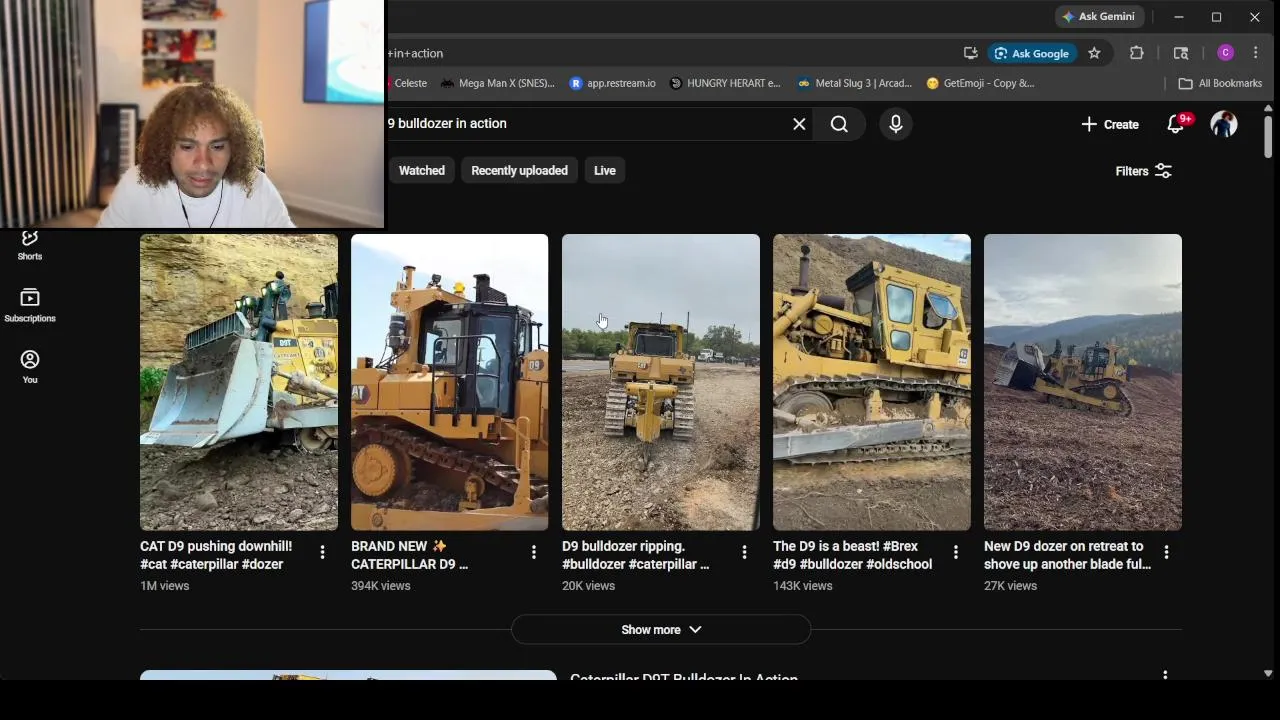The height and width of the screenshot is (720, 1280).
Task: Open the CAT D9 pushing downhill short thumbnail
Action: [x=239, y=382]
